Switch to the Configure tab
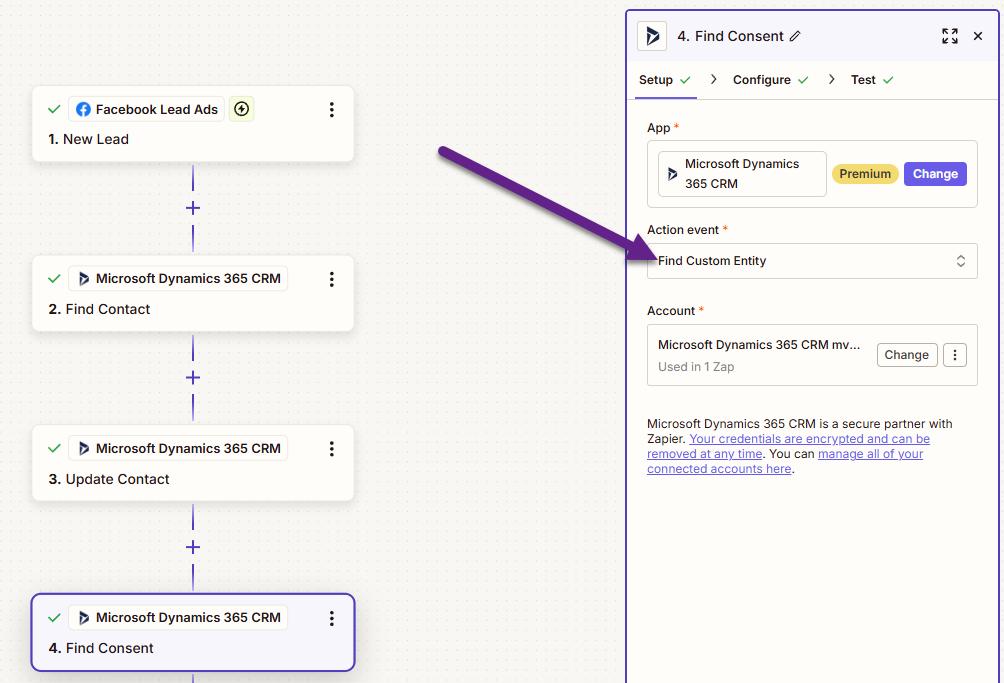This screenshot has width=1004, height=683. [x=762, y=80]
